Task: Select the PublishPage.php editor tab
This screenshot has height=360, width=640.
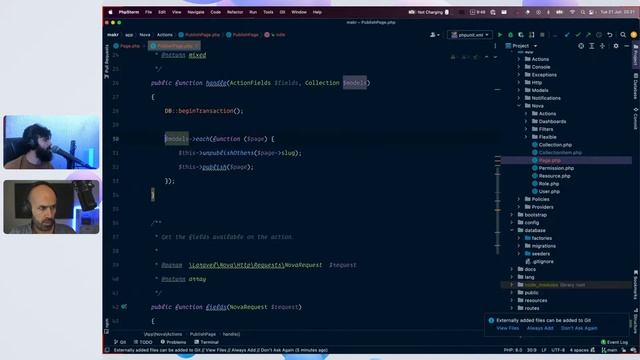Action: 173,46
